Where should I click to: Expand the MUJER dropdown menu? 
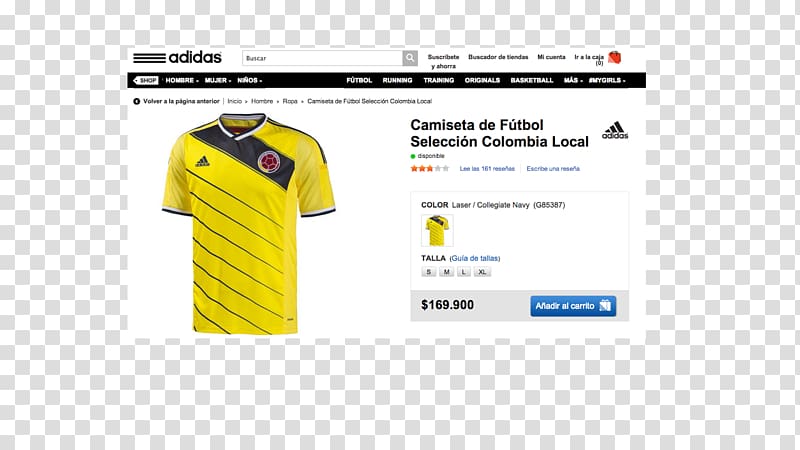[218, 80]
